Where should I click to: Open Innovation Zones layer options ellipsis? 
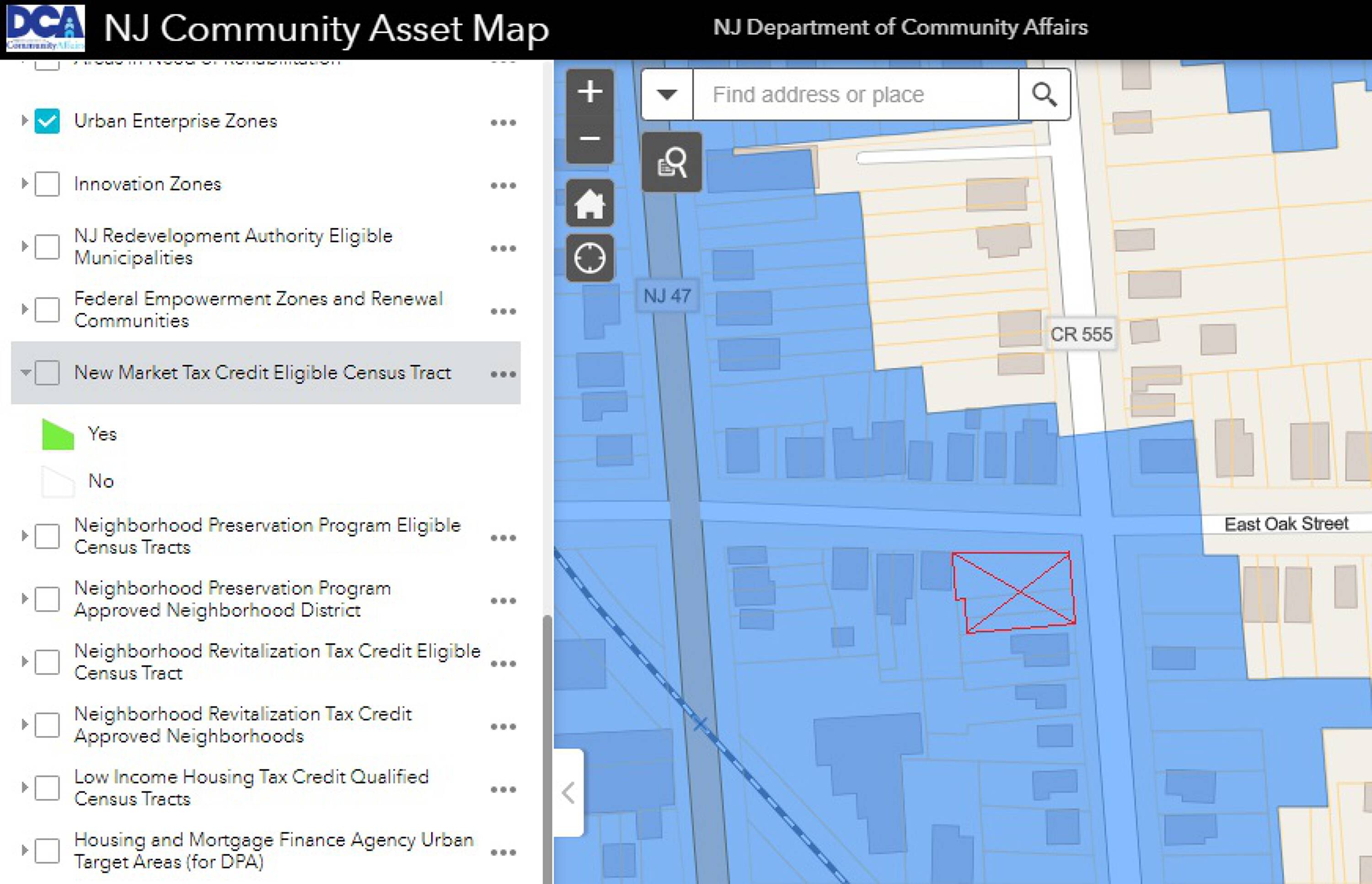coord(503,185)
